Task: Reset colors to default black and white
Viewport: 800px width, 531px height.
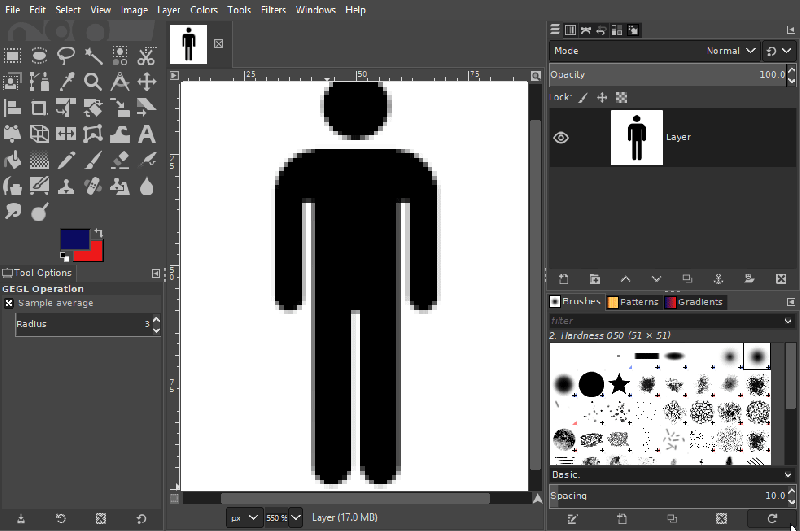Action: pyautogui.click(x=64, y=257)
